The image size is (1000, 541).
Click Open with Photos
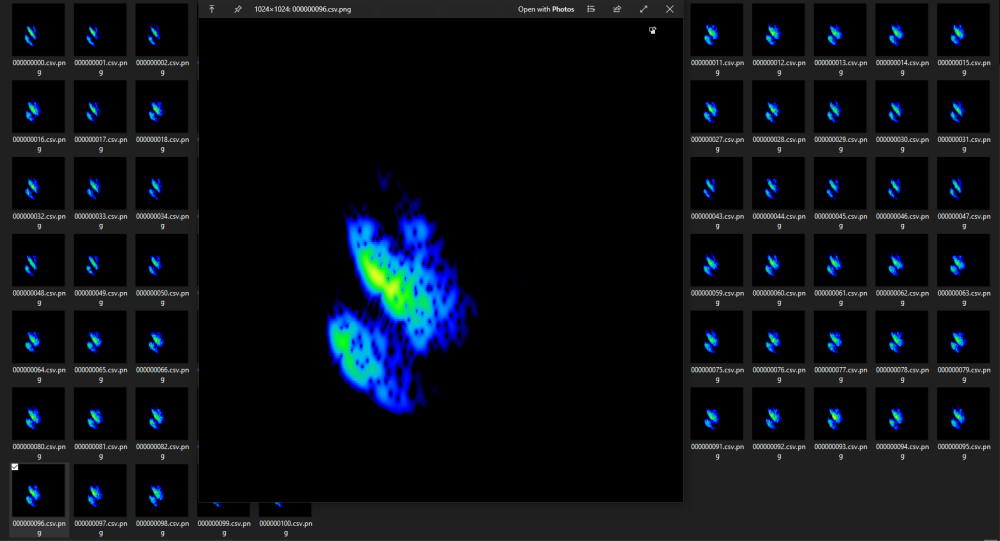(545, 9)
